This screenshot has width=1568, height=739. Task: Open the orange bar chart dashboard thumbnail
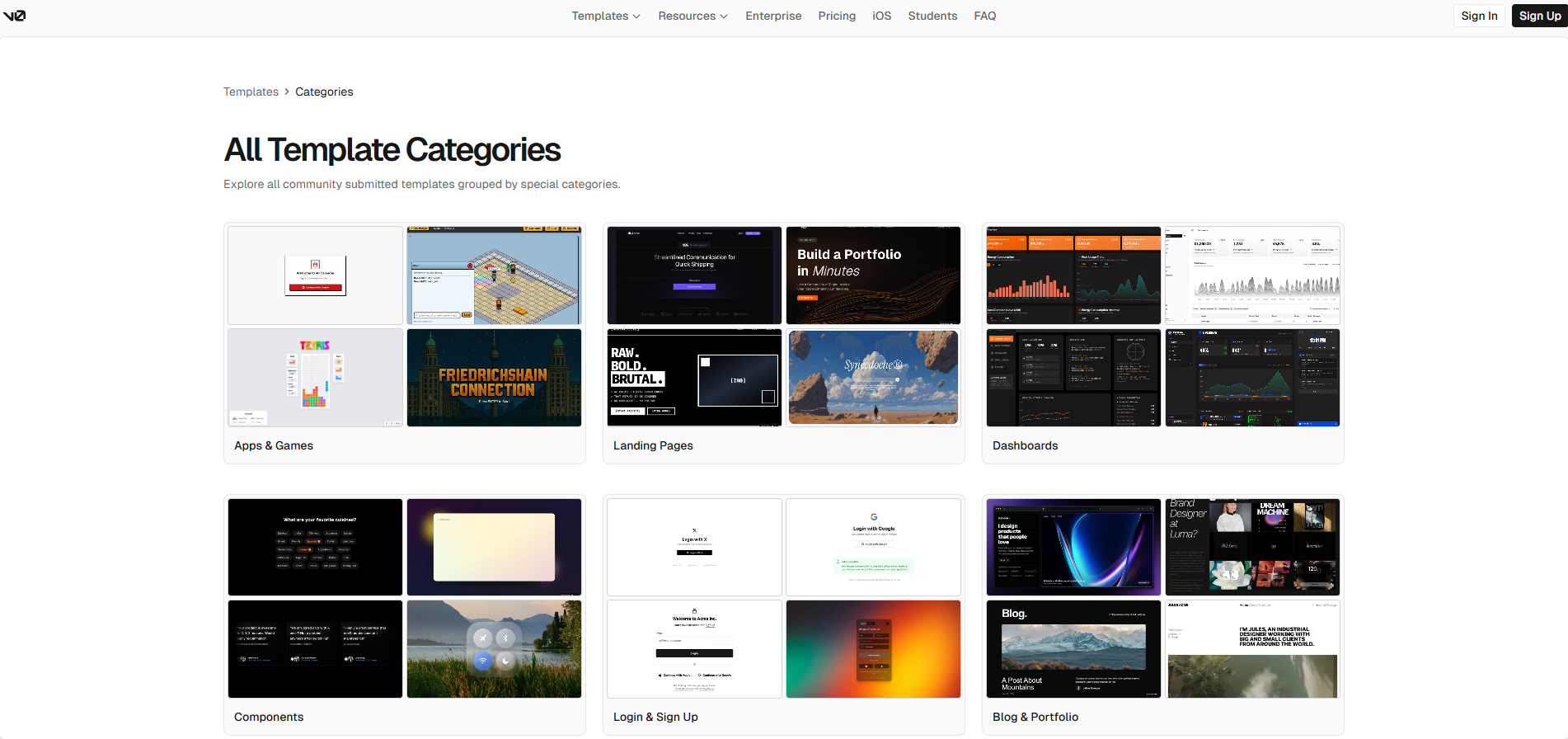click(x=1073, y=275)
